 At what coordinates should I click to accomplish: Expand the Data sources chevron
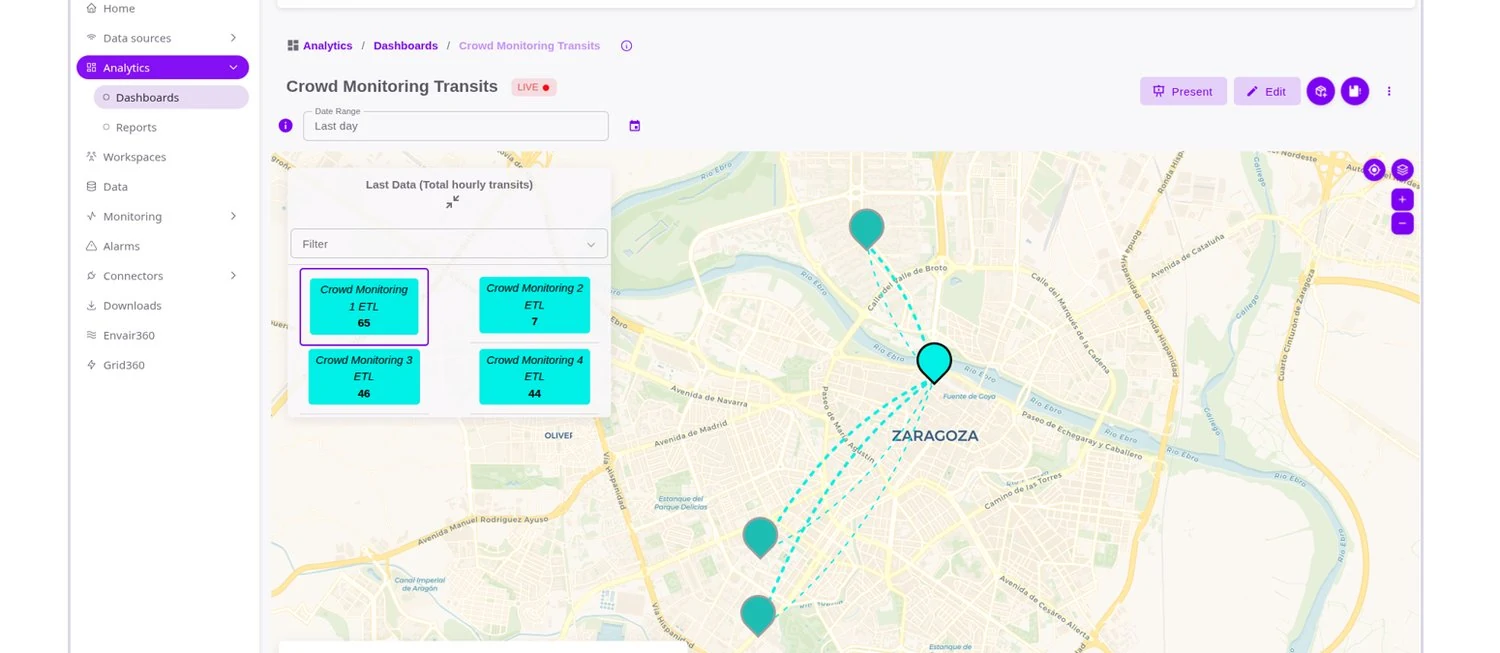click(x=233, y=38)
